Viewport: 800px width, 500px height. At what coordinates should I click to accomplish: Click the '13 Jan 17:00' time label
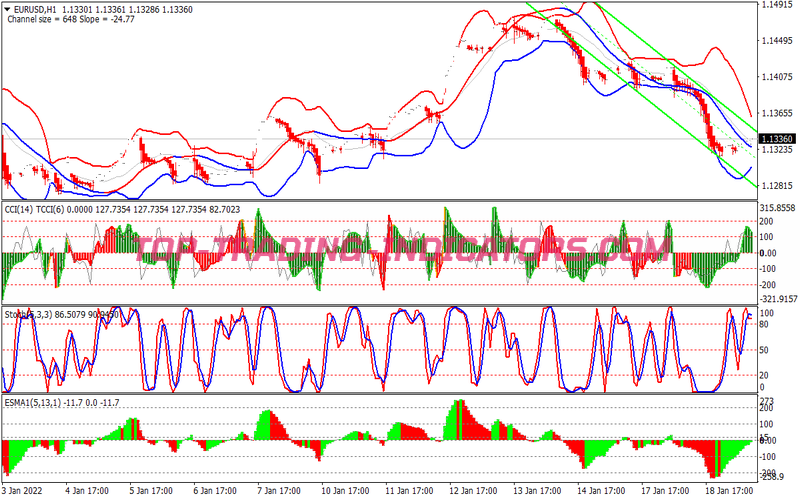coord(537,491)
